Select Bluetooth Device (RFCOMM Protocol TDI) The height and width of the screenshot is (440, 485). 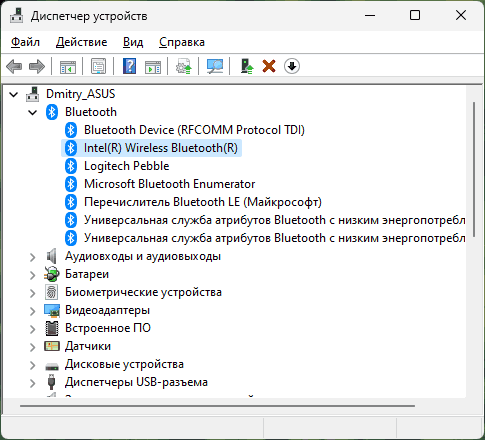(x=194, y=130)
